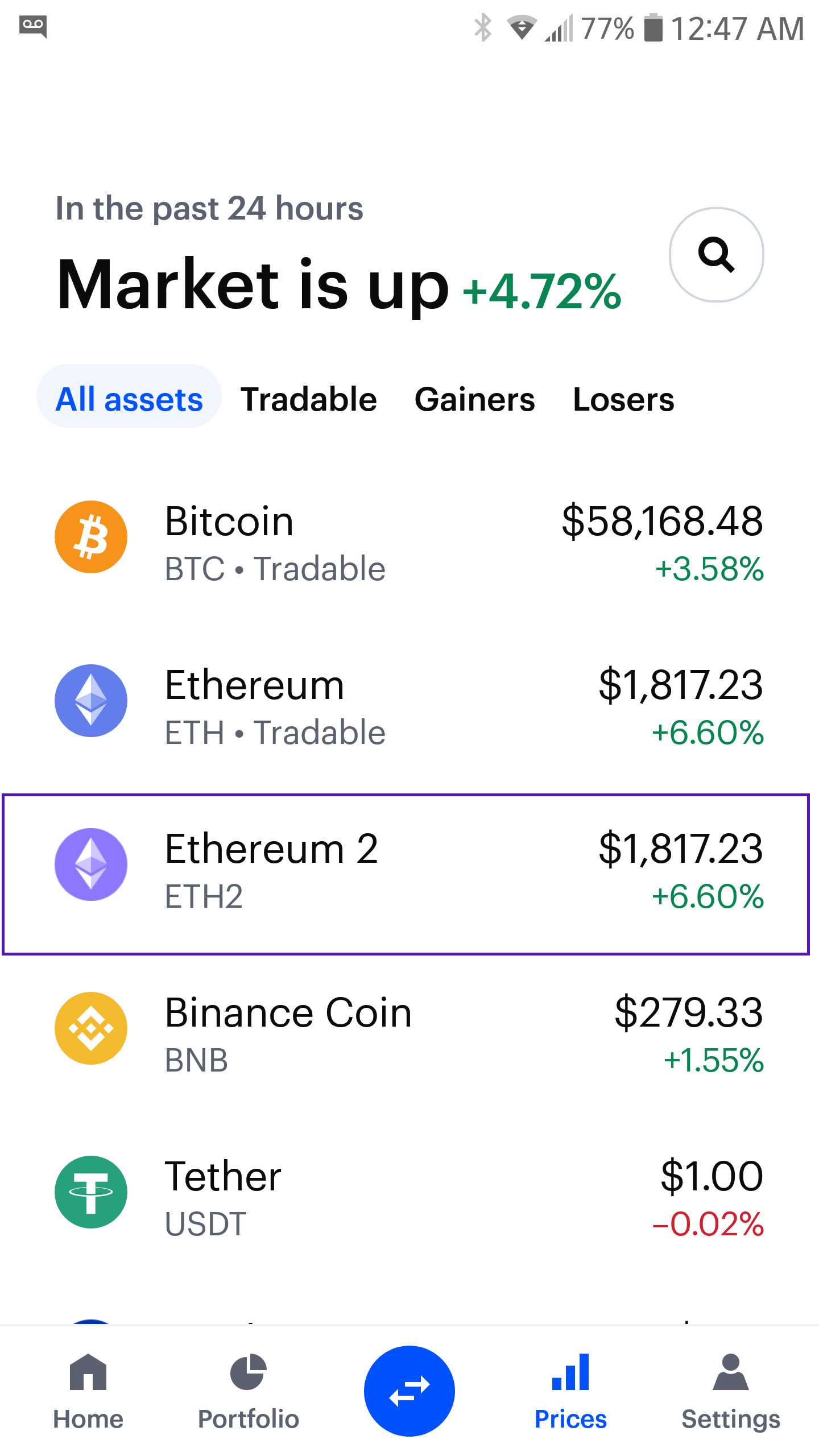Open Settings in bottom navigation
The image size is (819, 1456).
[x=731, y=1392]
